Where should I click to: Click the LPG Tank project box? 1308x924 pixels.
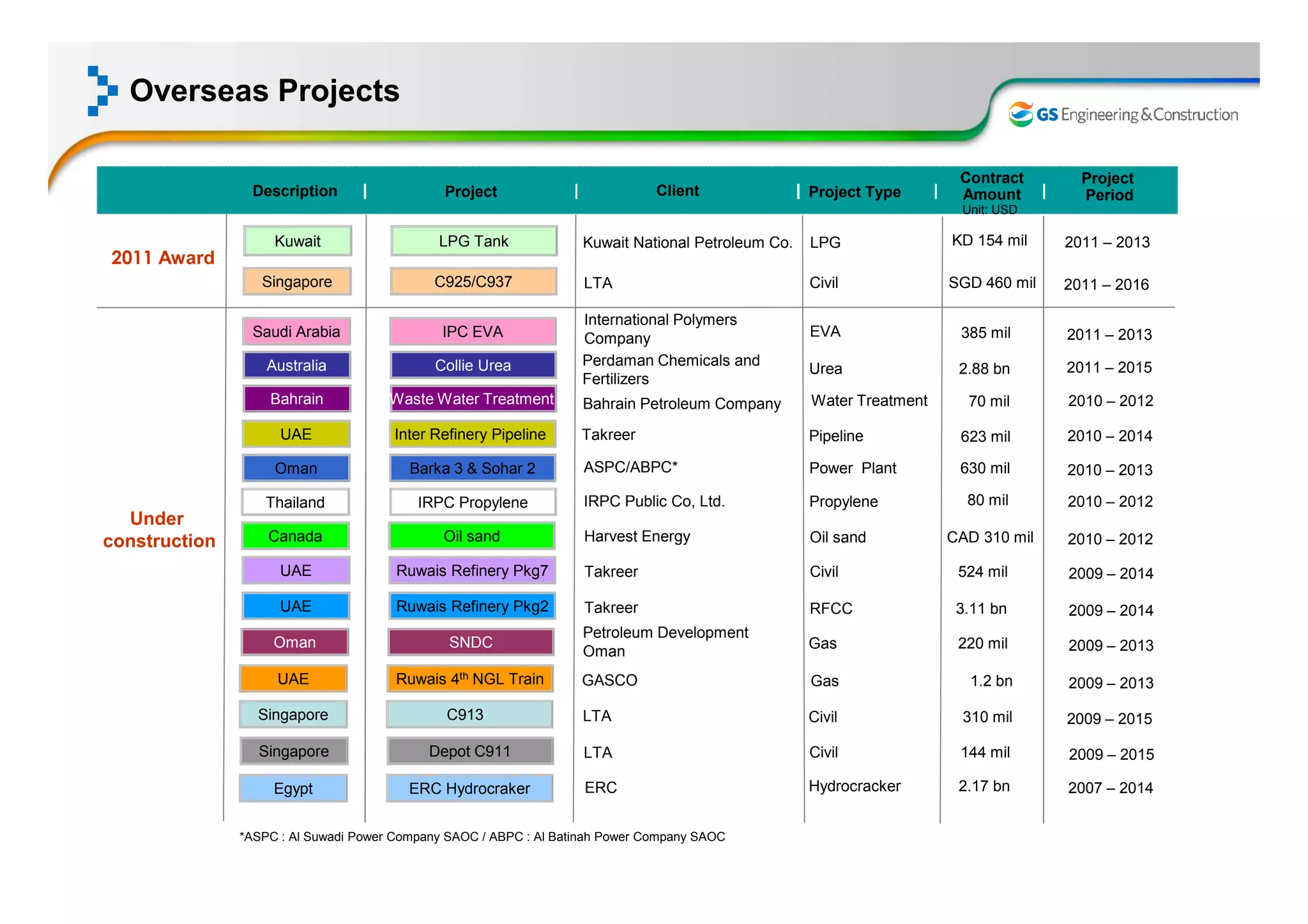tap(473, 241)
